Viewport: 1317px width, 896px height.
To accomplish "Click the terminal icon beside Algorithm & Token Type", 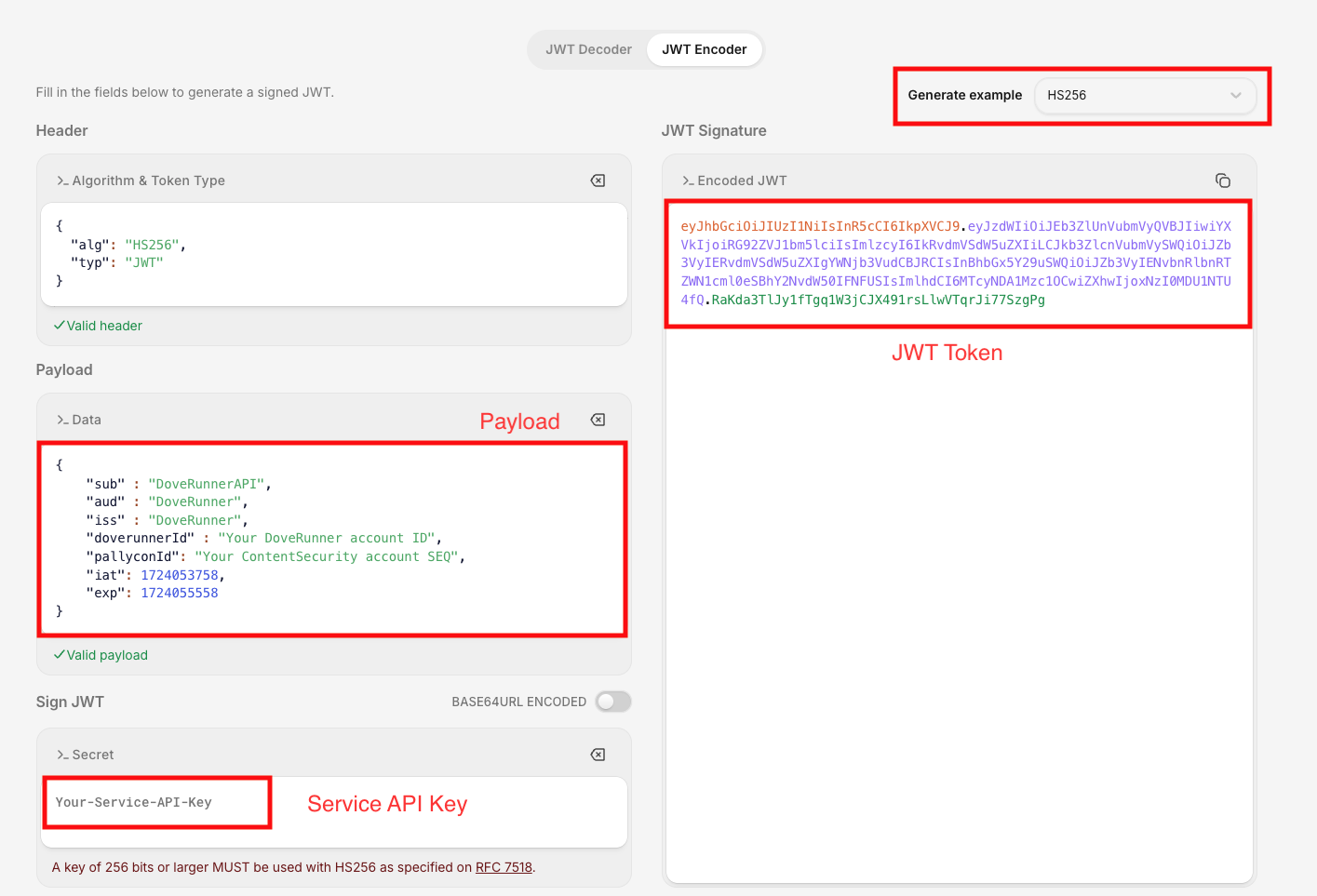I will point(62,181).
